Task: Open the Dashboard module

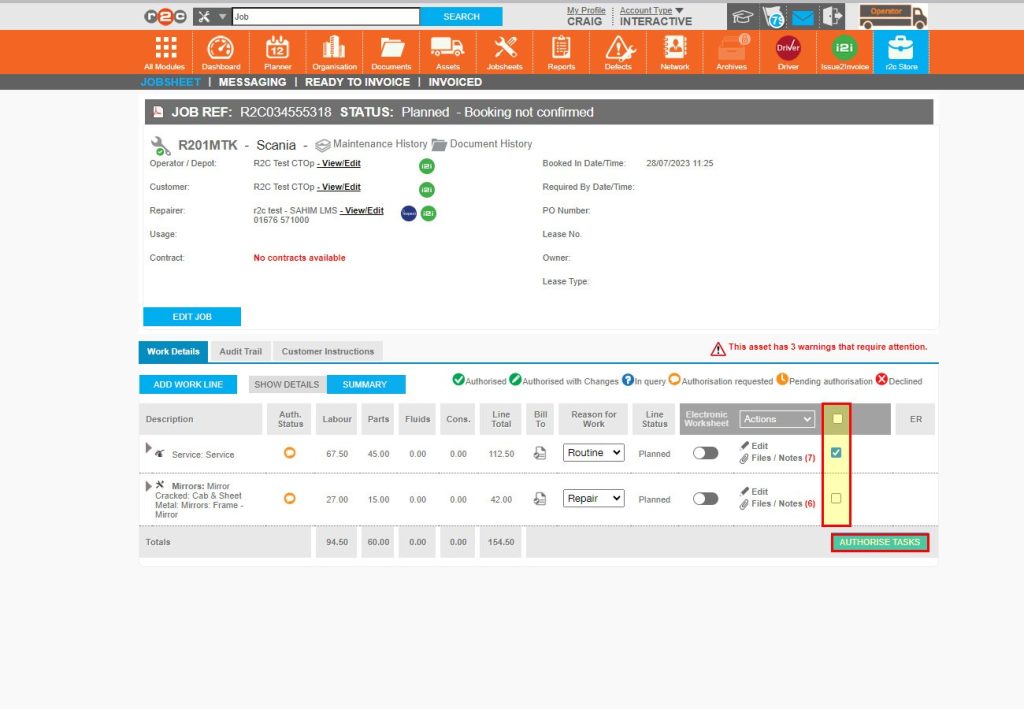Action: [x=221, y=52]
